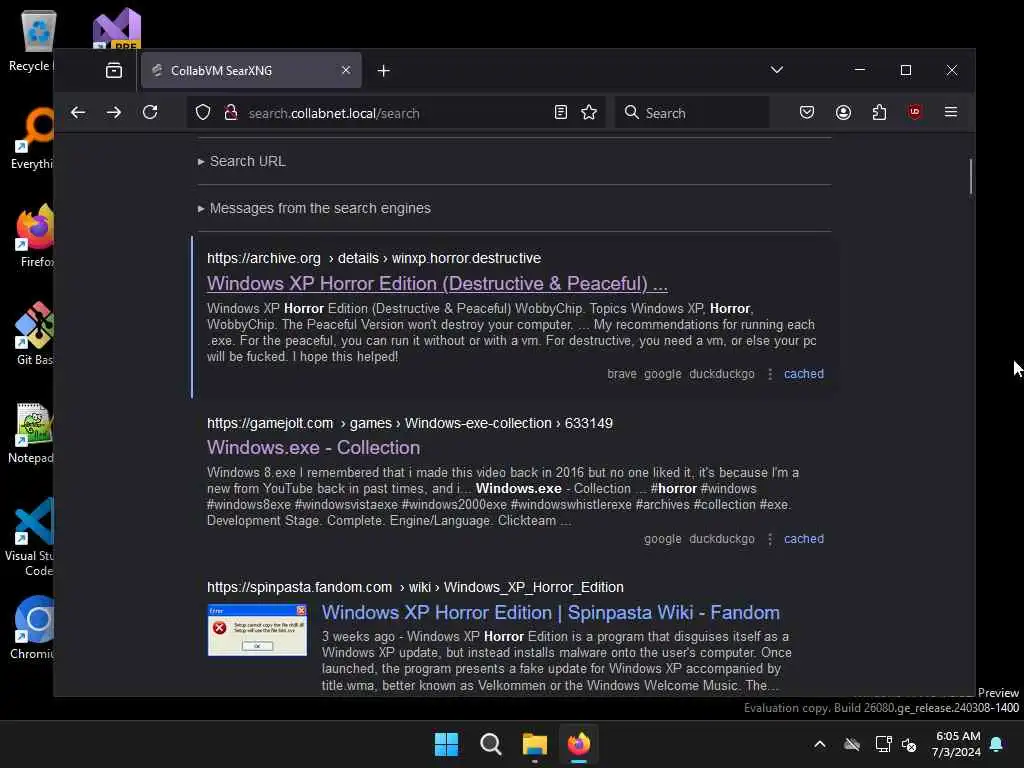This screenshot has height=768, width=1024.
Task: Open taskbar Search magnifier
Action: click(490, 744)
